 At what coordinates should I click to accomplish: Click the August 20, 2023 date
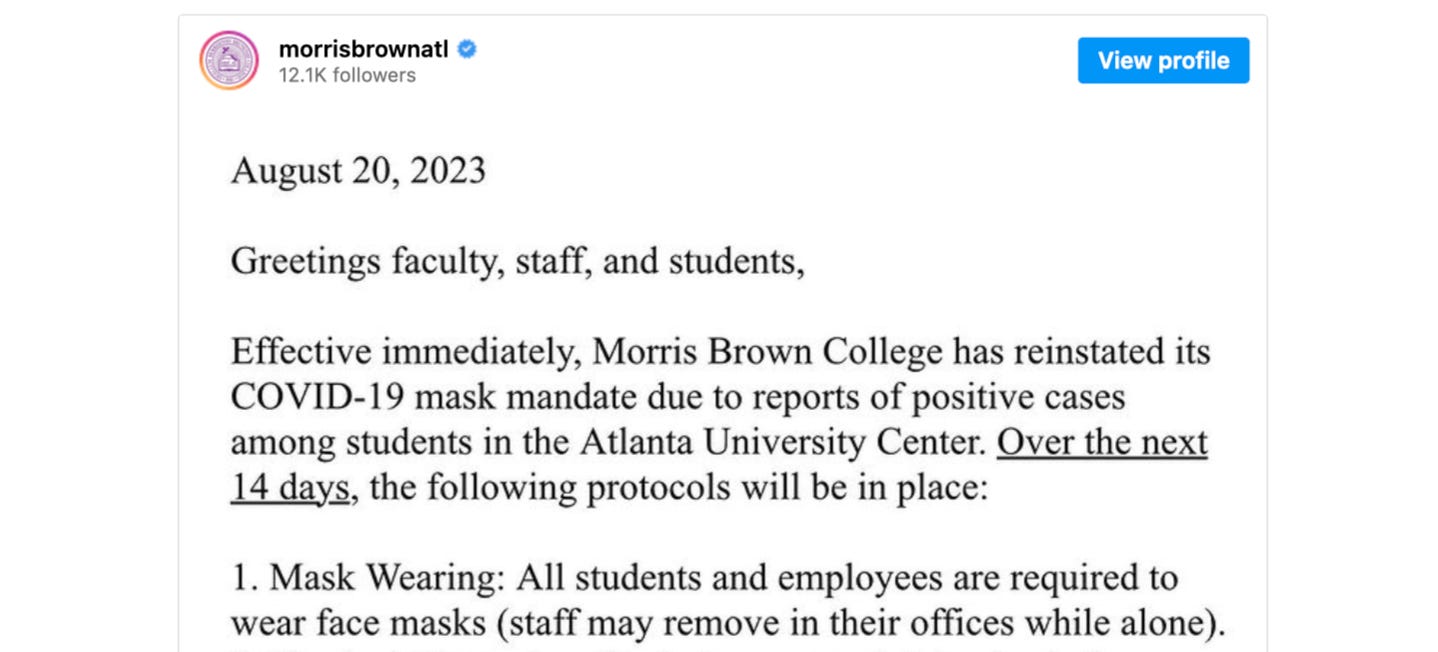coord(358,171)
